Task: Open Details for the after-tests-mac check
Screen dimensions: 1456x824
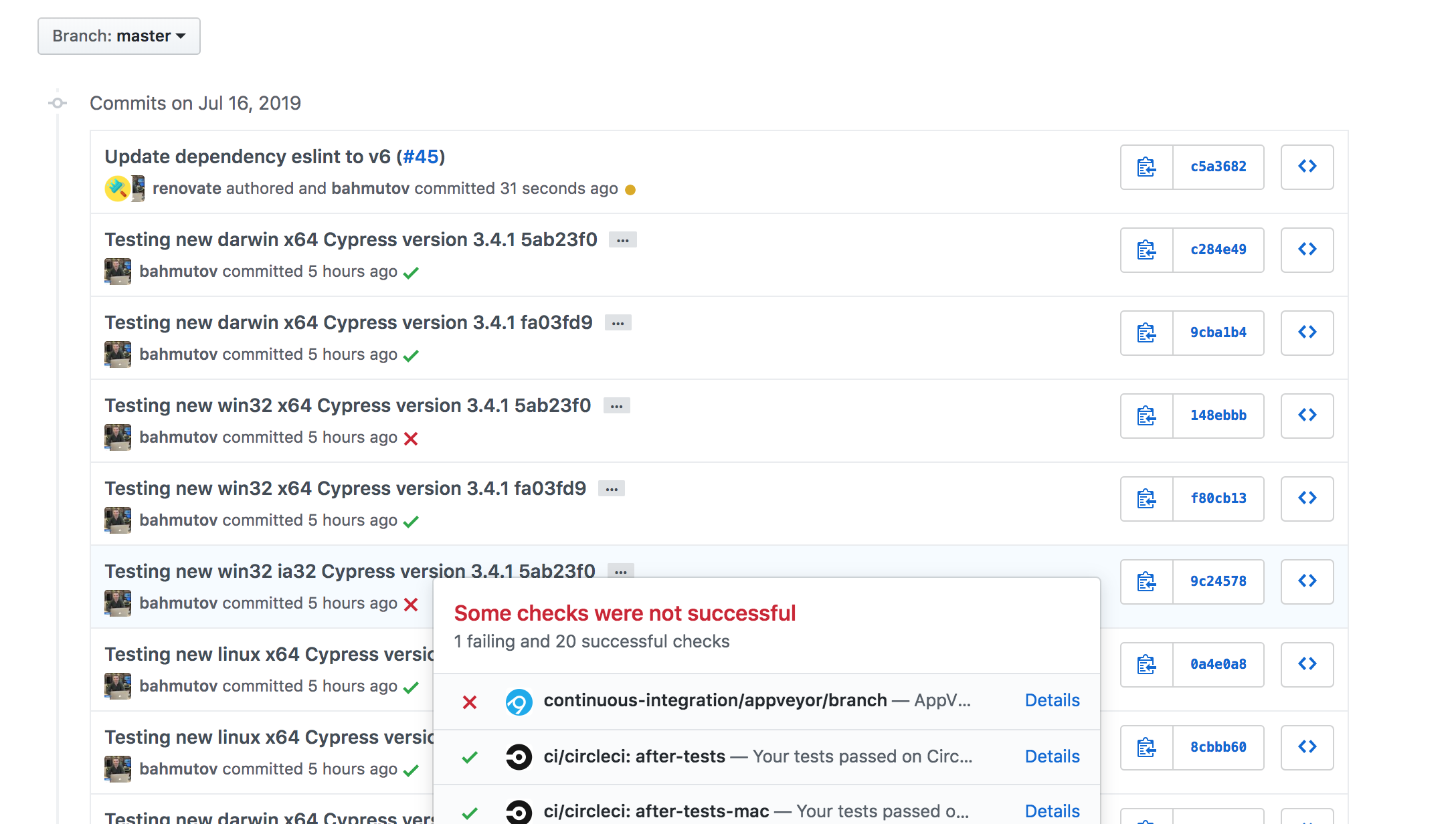Action: pyautogui.click(x=1051, y=811)
